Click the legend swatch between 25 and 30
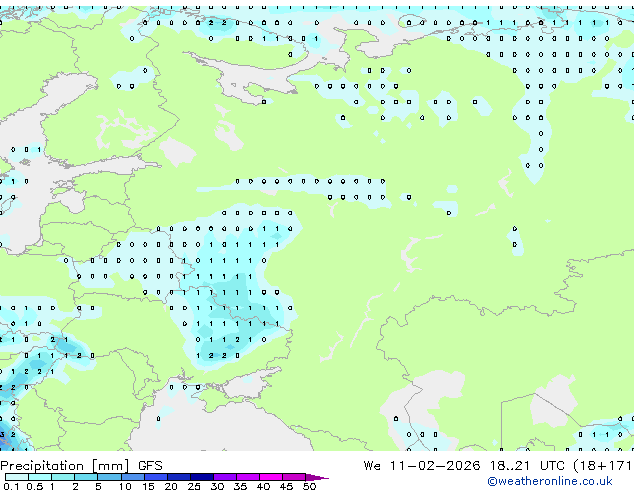Viewport: 634px width, 490px height. (x=202, y=477)
